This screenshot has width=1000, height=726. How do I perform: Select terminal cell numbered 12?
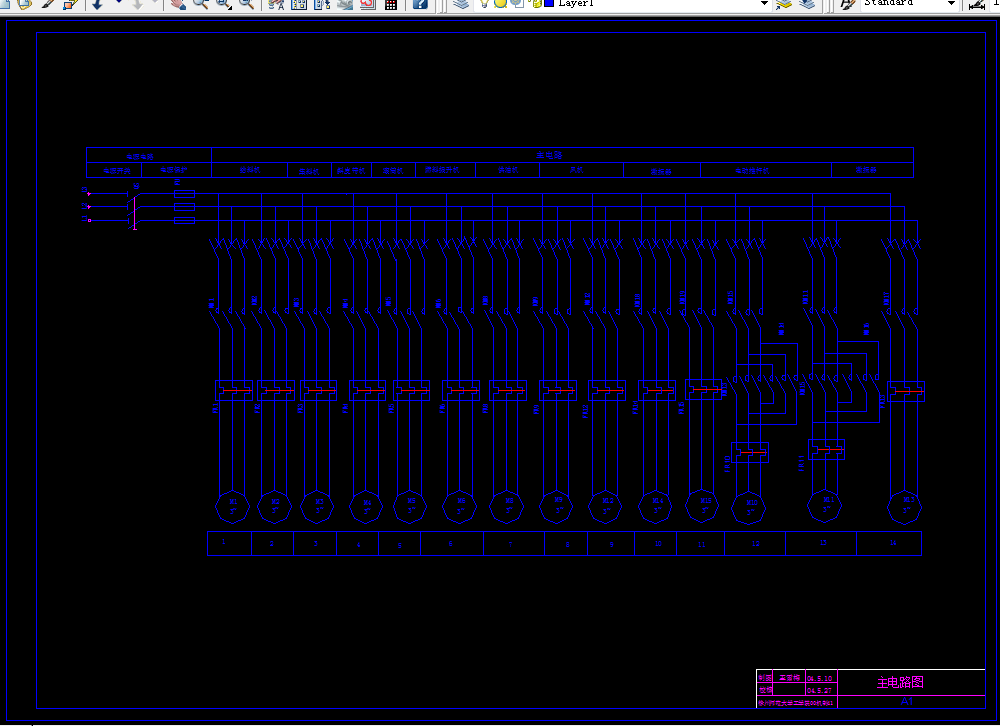pyautogui.click(x=755, y=543)
